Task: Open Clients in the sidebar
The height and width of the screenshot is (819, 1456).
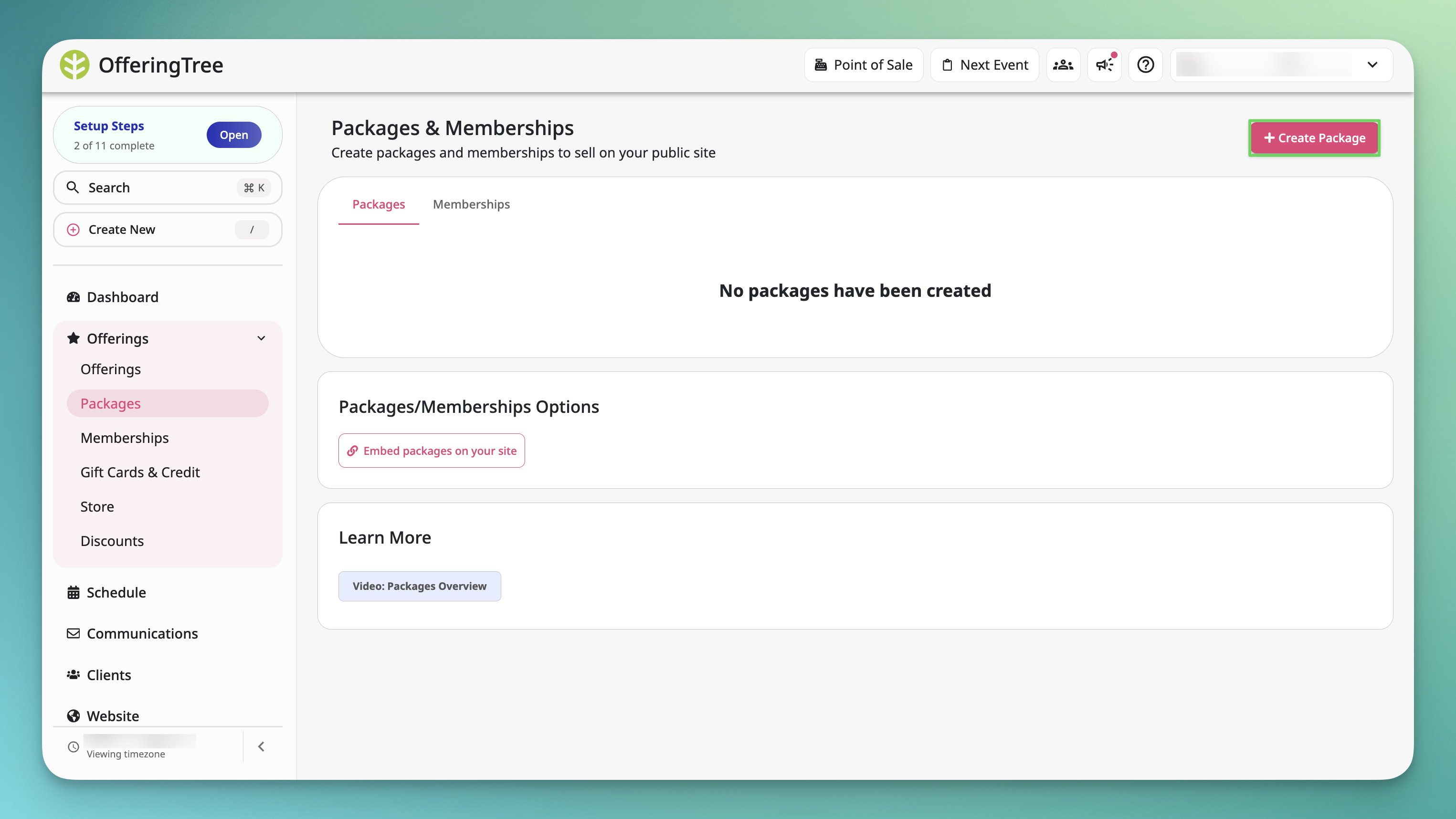Action: pos(99,675)
